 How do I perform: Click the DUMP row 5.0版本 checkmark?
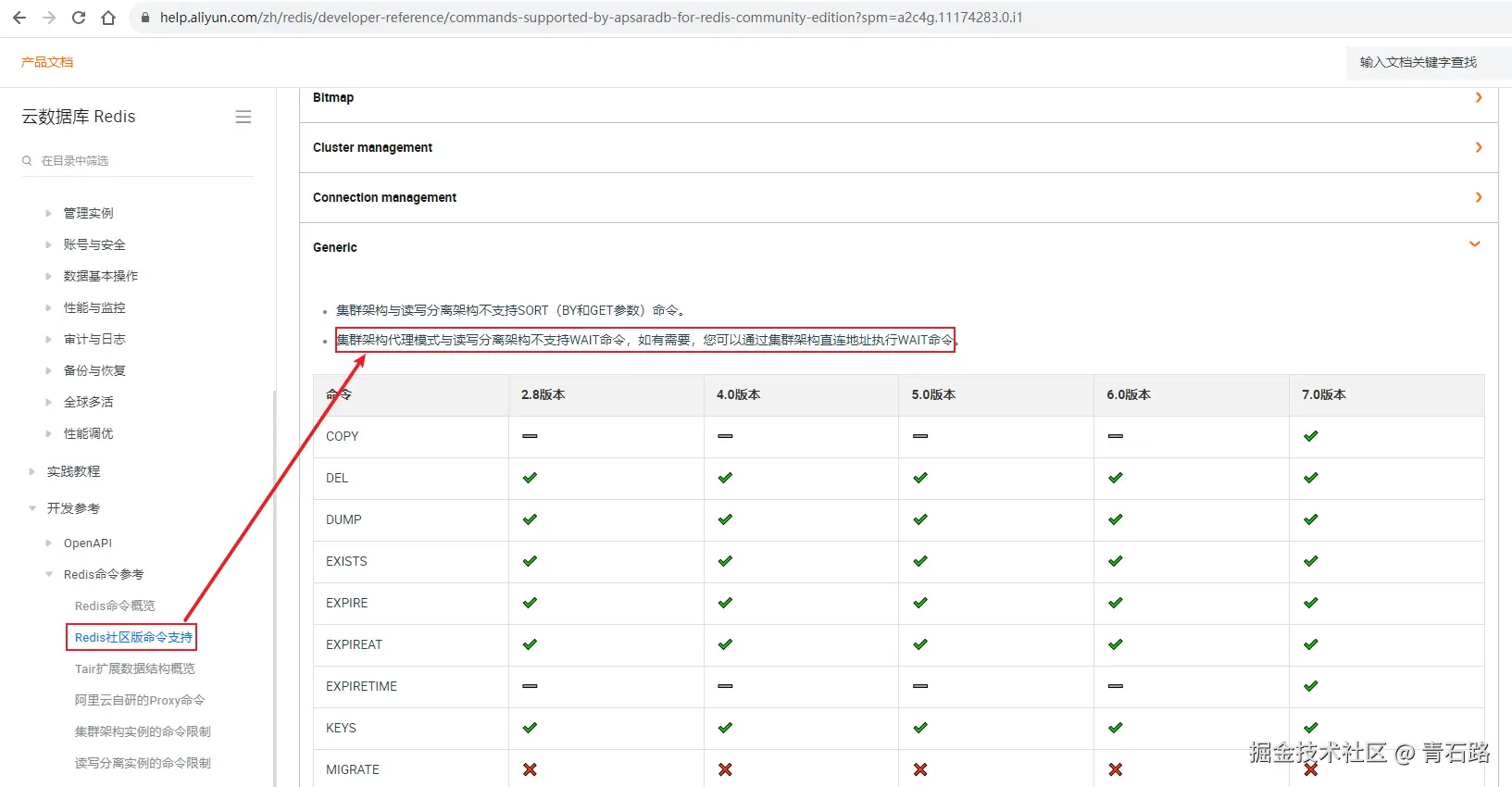click(920, 519)
